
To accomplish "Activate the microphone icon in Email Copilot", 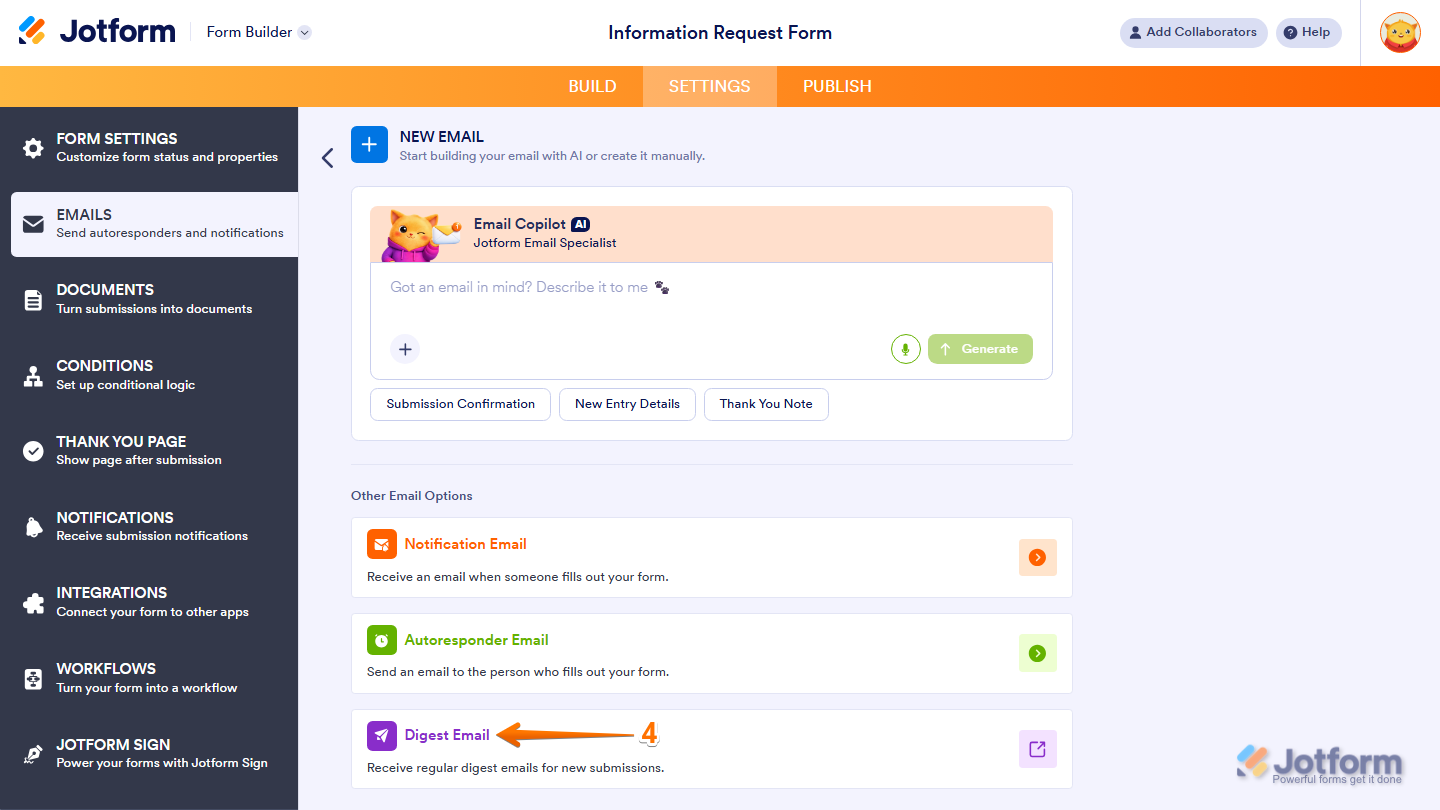I will tap(905, 348).
